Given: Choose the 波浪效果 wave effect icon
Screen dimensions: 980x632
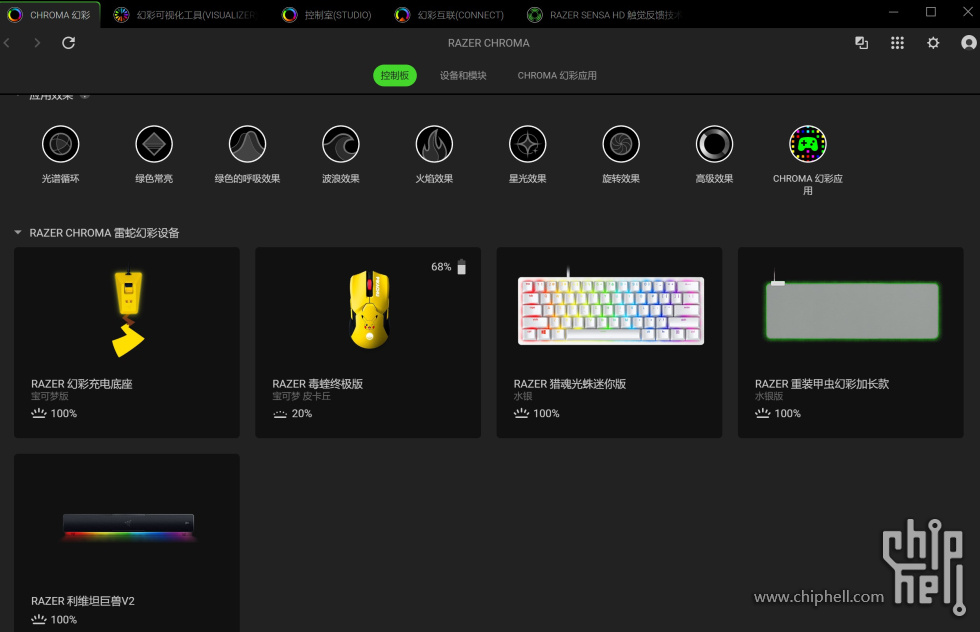Looking at the screenshot, I should click(341, 144).
